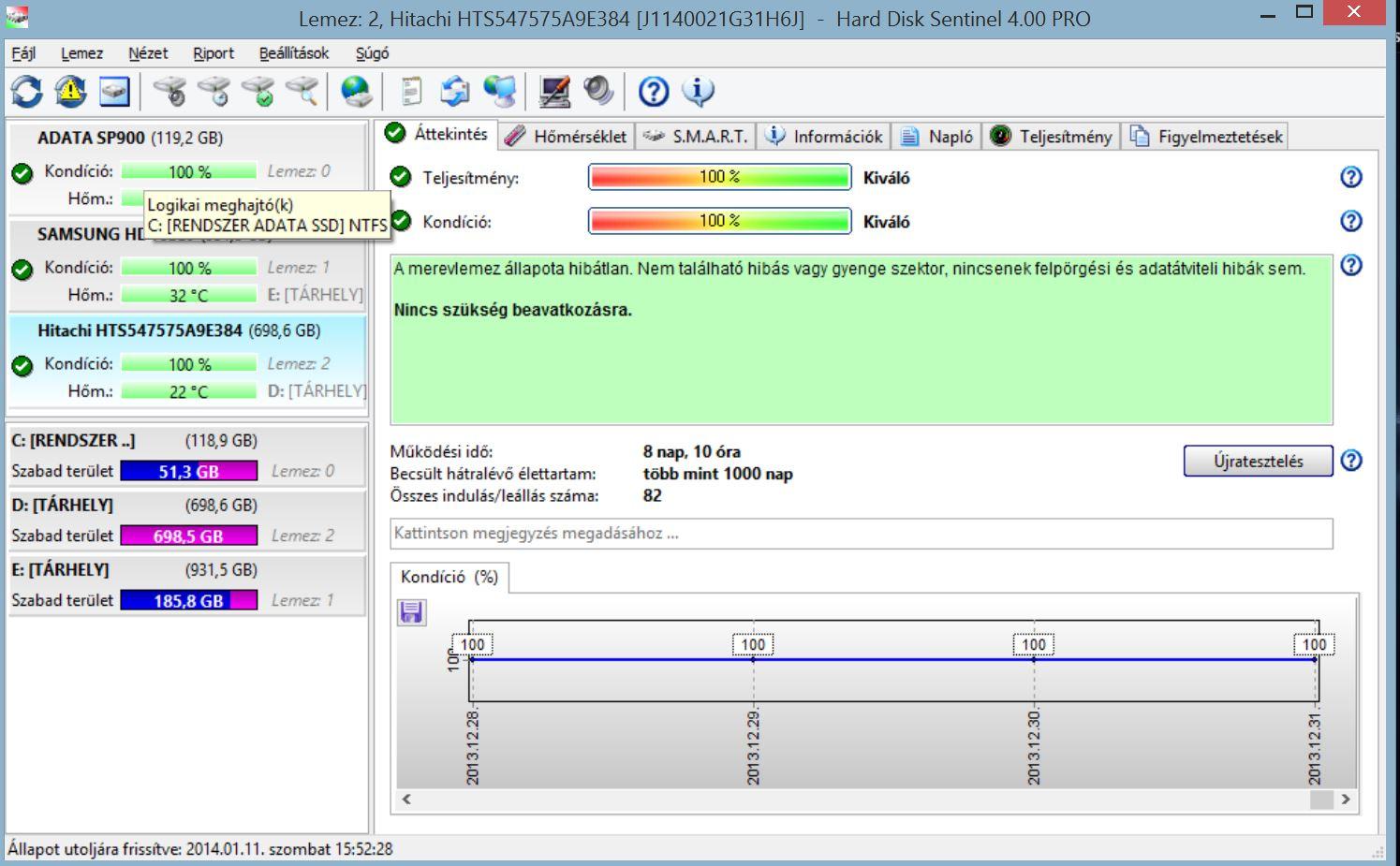Image resolution: width=1400 pixels, height=866 pixels.
Task: Click help icon next to Újratesztelés button
Action: point(1351,461)
